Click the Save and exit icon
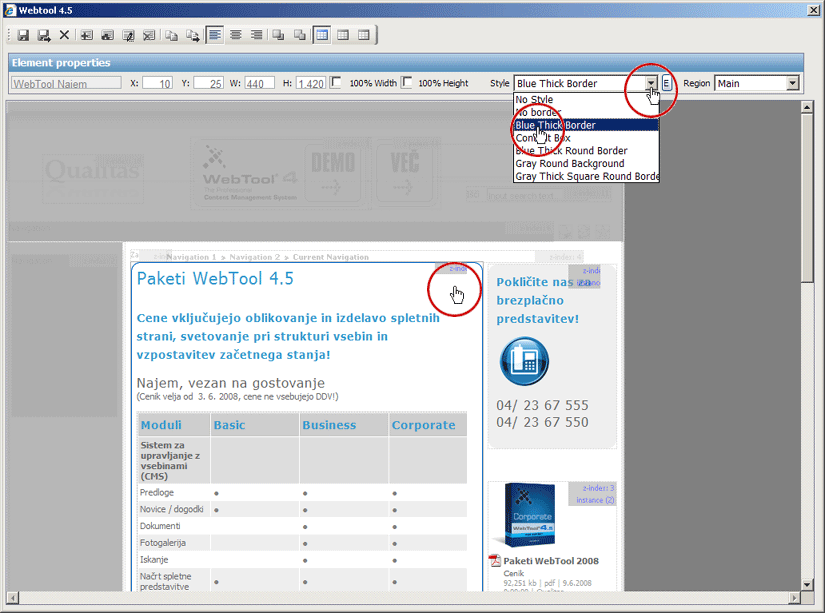Screen dimensions: 825x613 pos(44,35)
